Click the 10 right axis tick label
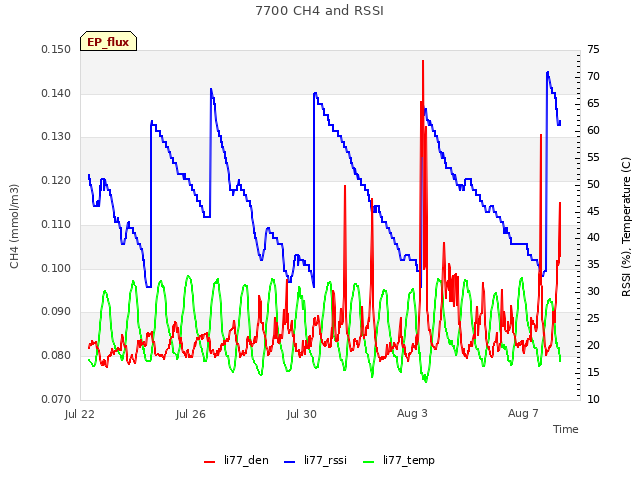This screenshot has width=640, height=480. 593,399
